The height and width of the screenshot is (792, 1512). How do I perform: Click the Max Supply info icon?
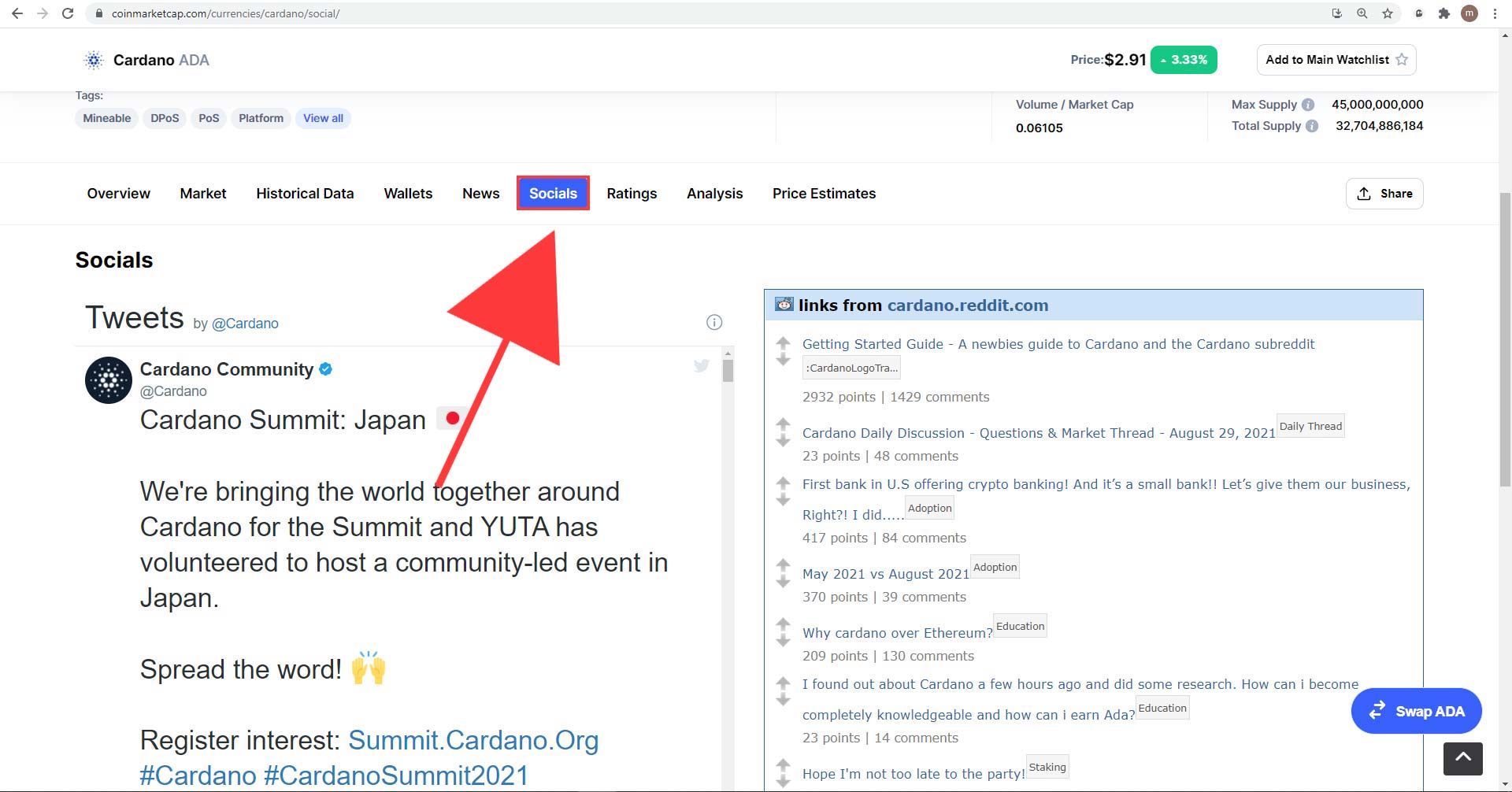pos(1308,105)
